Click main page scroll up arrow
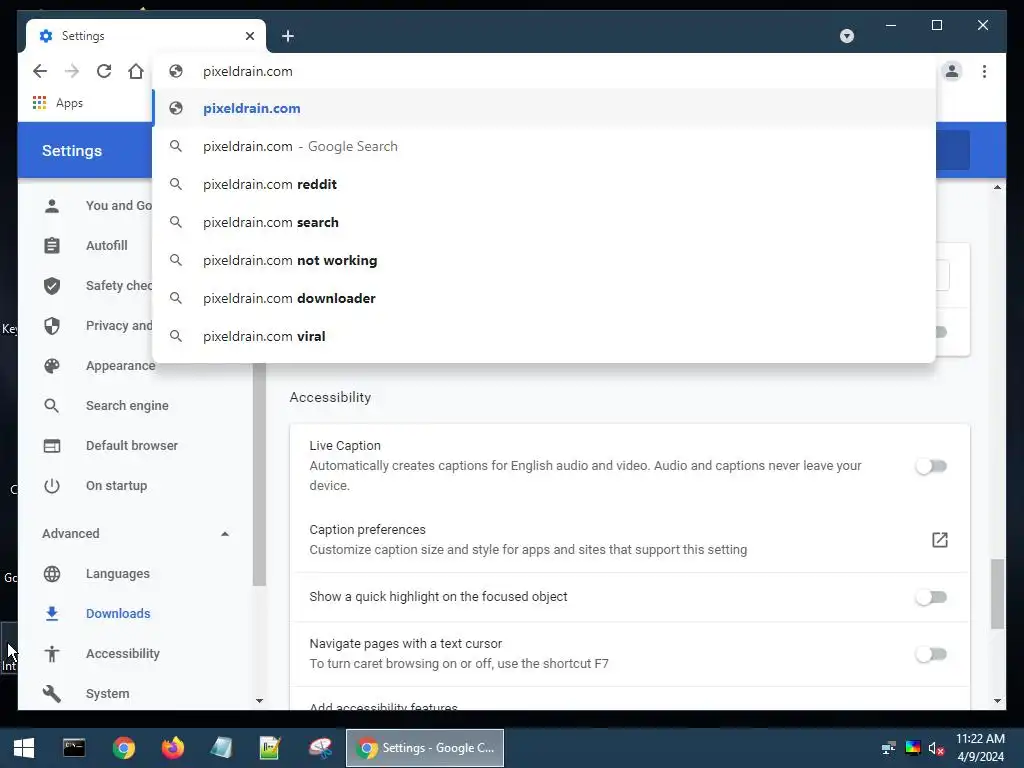The width and height of the screenshot is (1024, 768). coord(997,187)
